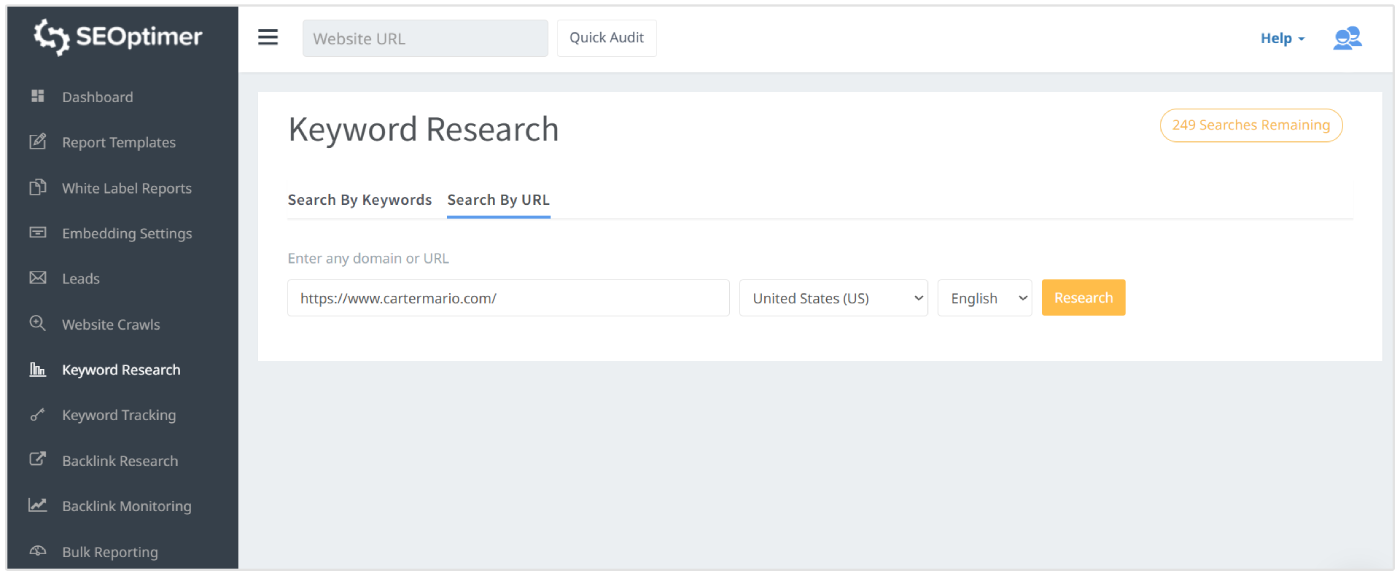Click the Keyword Research bar-chart icon
1400x576 pixels.
36,369
